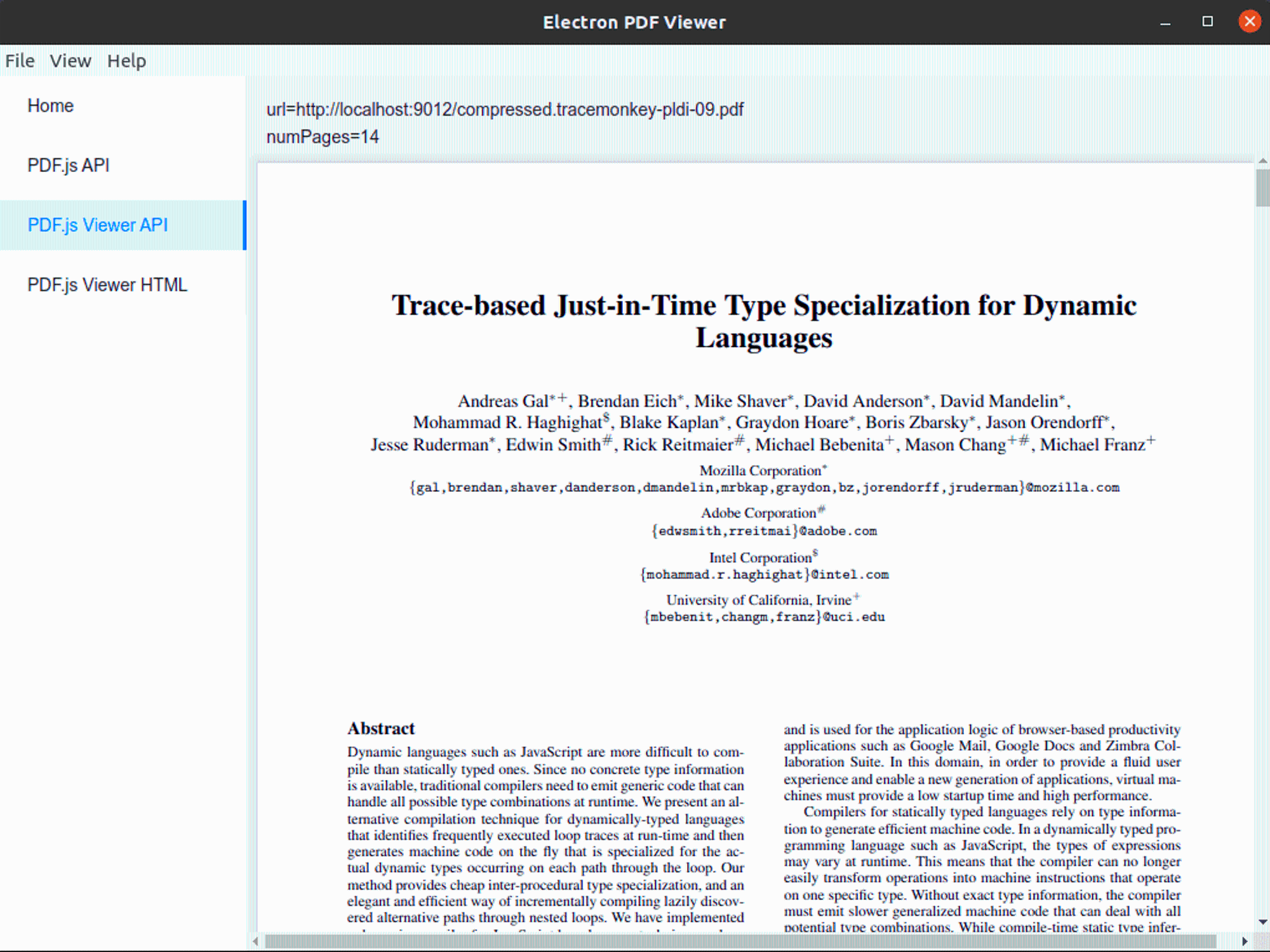Click the horizontal scrollbar left arrow
The height and width of the screenshot is (952, 1270).
(255, 941)
